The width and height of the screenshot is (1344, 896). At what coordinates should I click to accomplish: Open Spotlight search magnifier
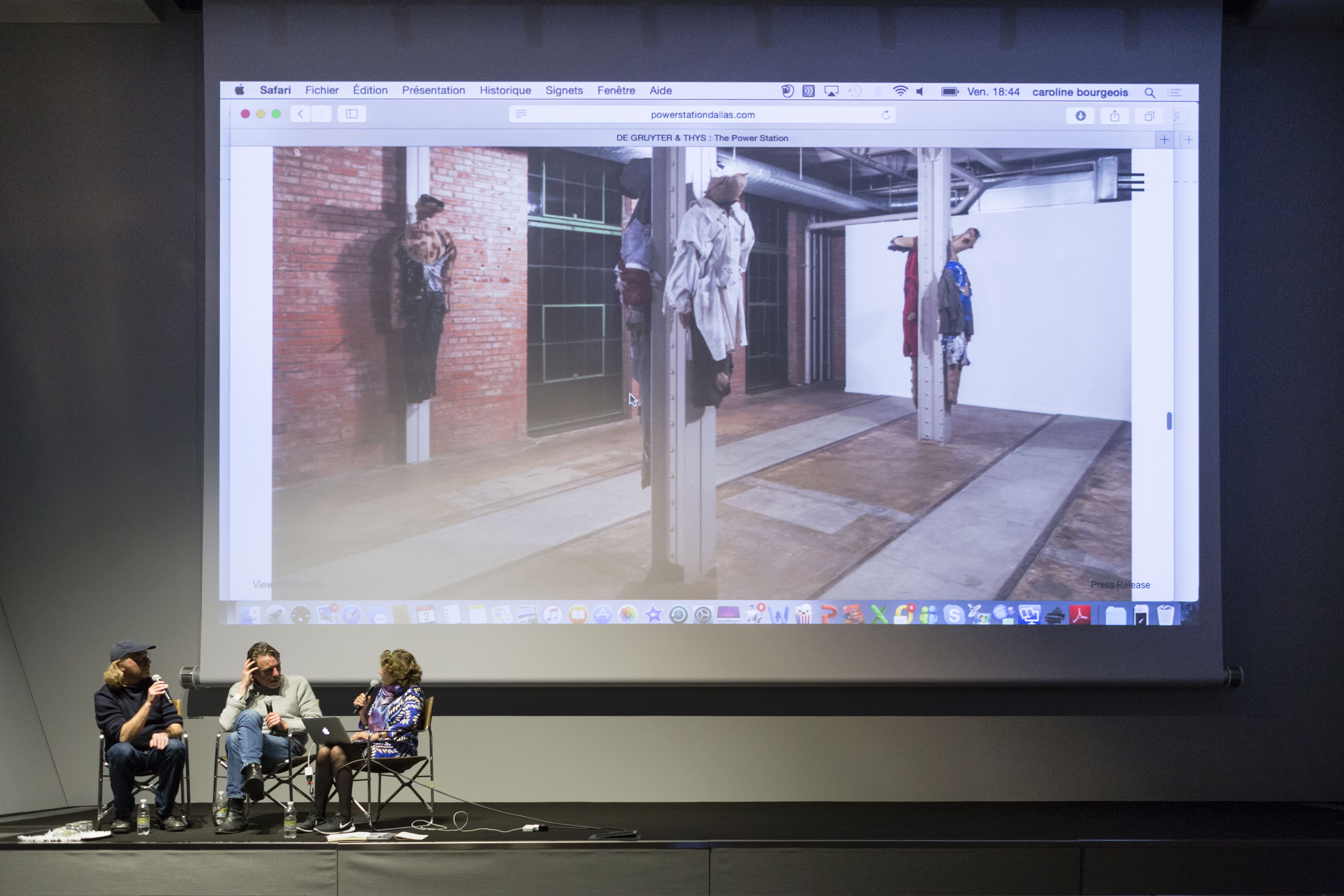tap(1150, 93)
